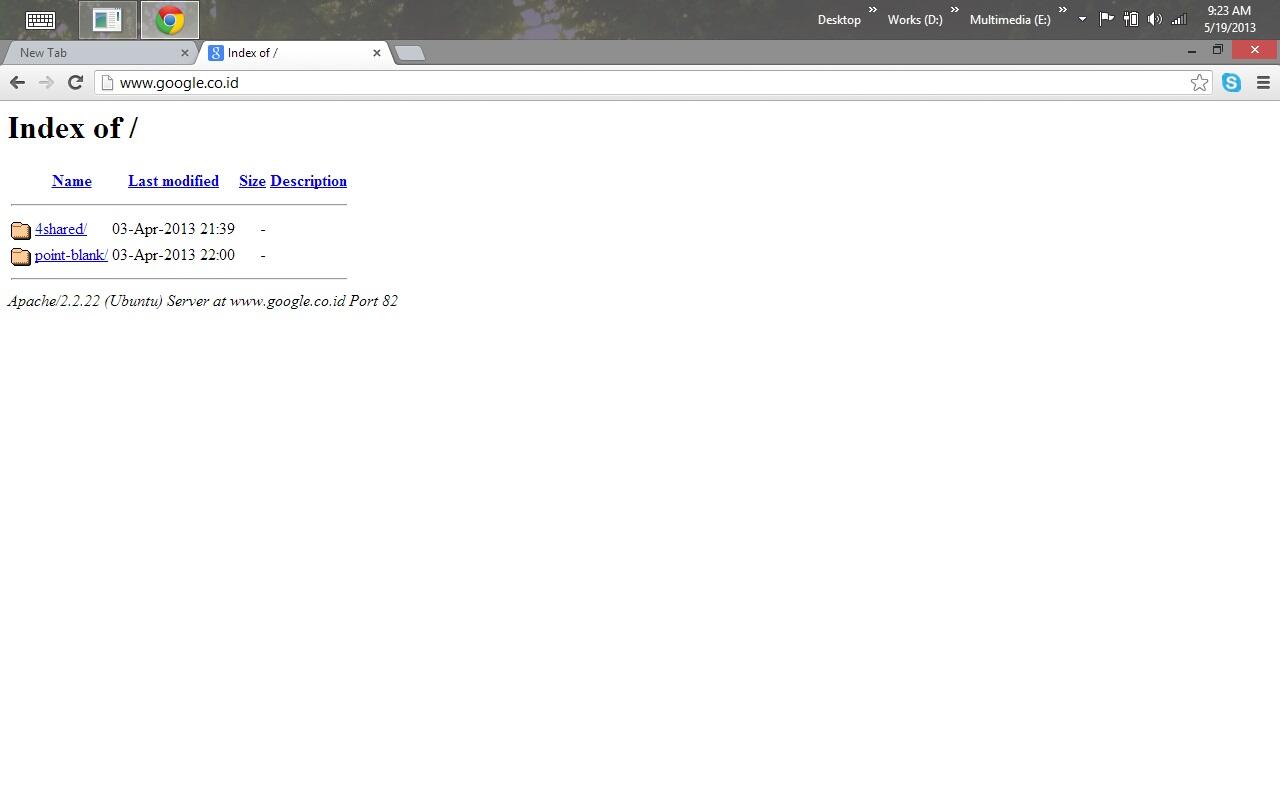The image size is (1280, 800).
Task: Open the network signal icon
Action: click(x=1179, y=19)
